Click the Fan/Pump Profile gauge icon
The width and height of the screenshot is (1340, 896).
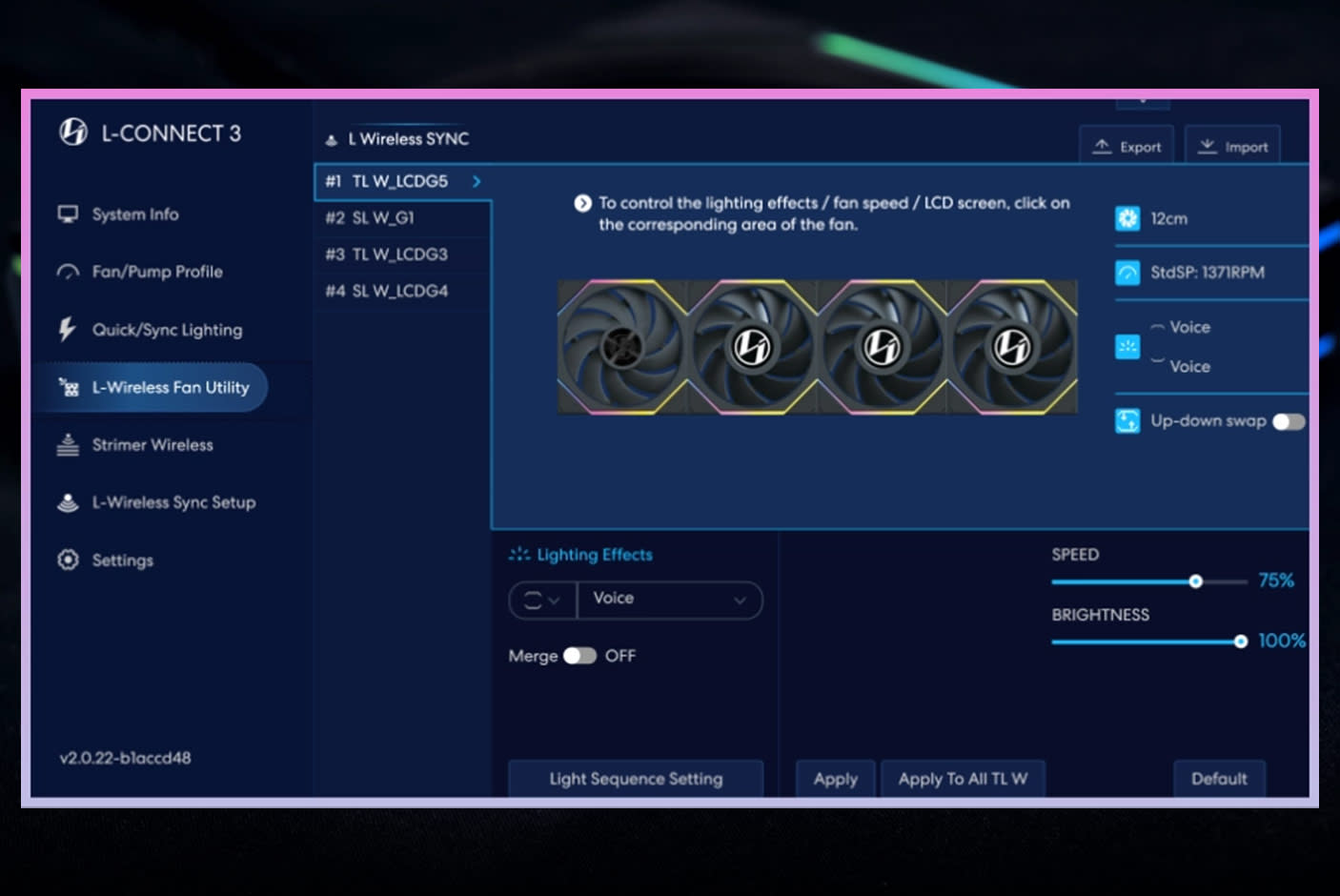68,273
